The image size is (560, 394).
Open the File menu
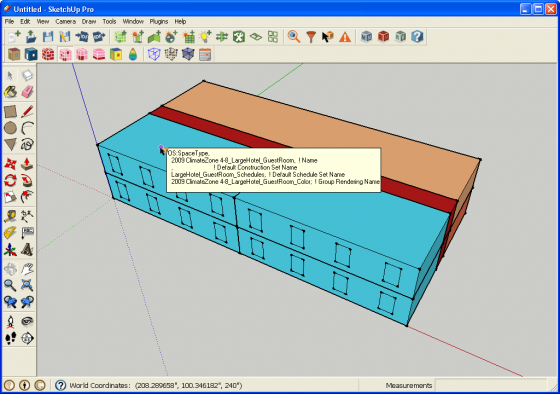click(x=9, y=21)
